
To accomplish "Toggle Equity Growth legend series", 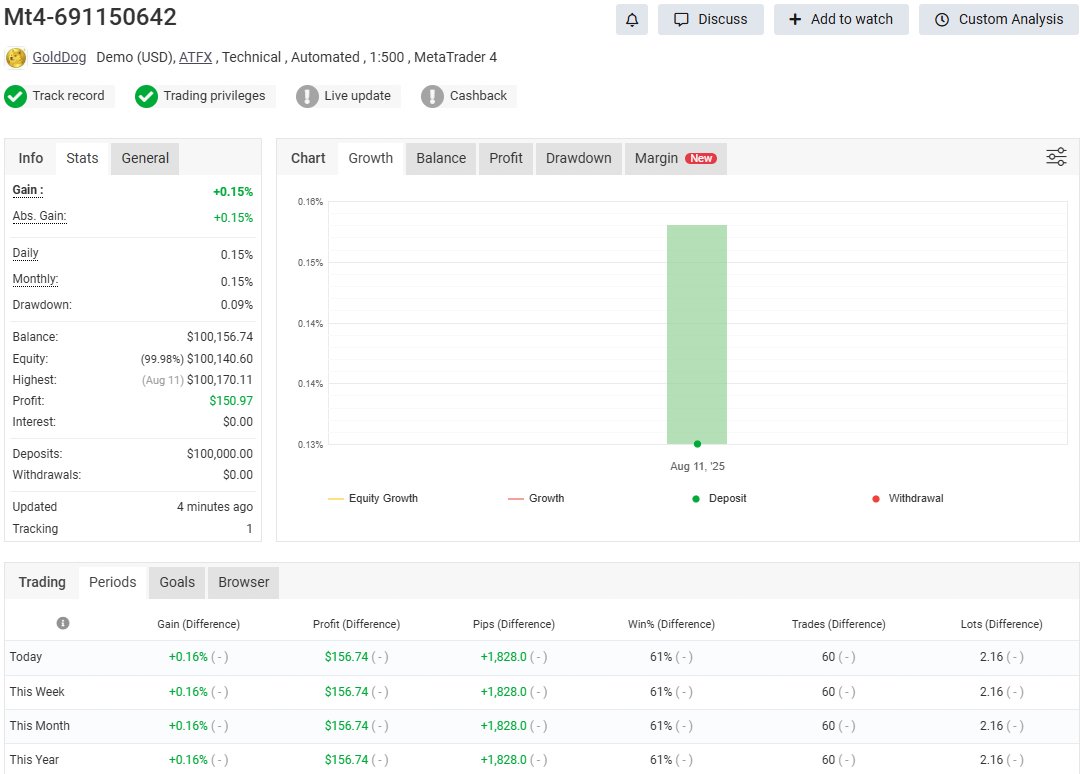I will coord(373,499).
